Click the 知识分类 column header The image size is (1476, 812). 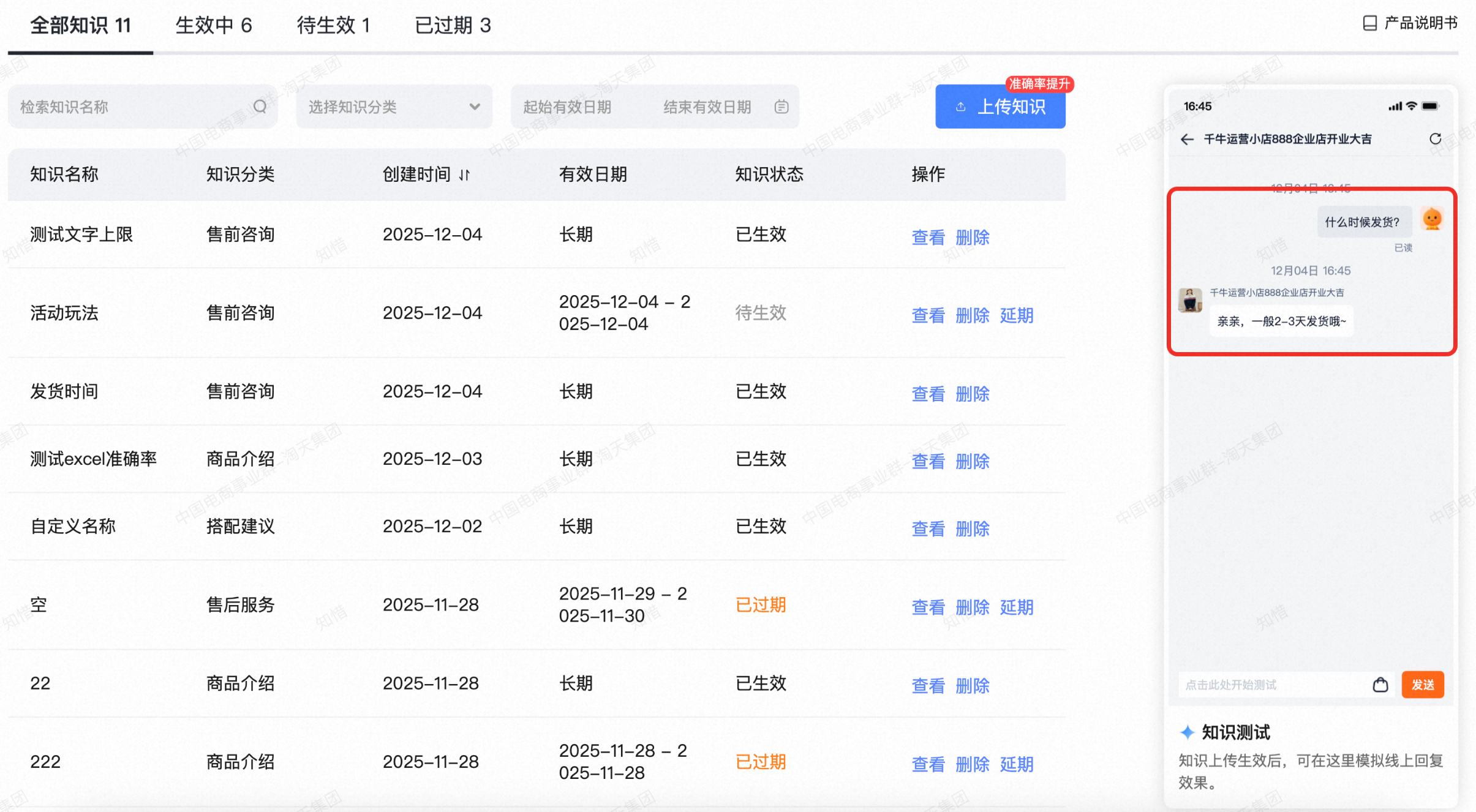[x=240, y=175]
